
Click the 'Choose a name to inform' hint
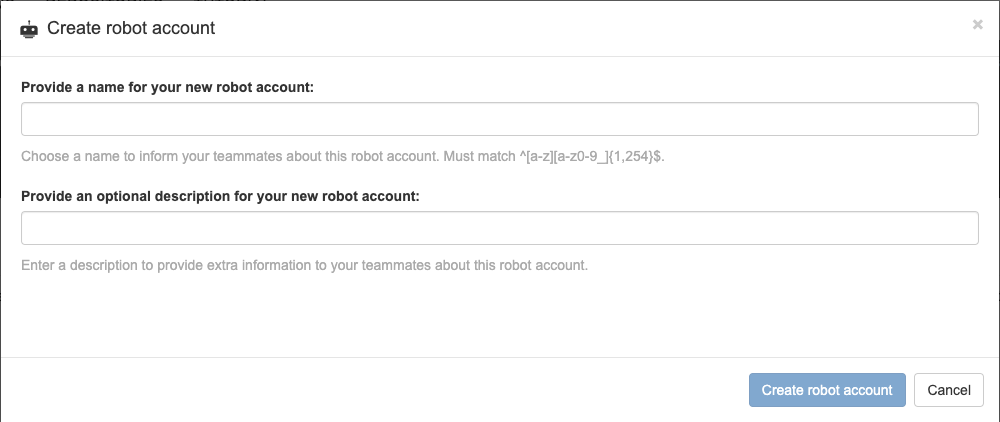[342, 156]
